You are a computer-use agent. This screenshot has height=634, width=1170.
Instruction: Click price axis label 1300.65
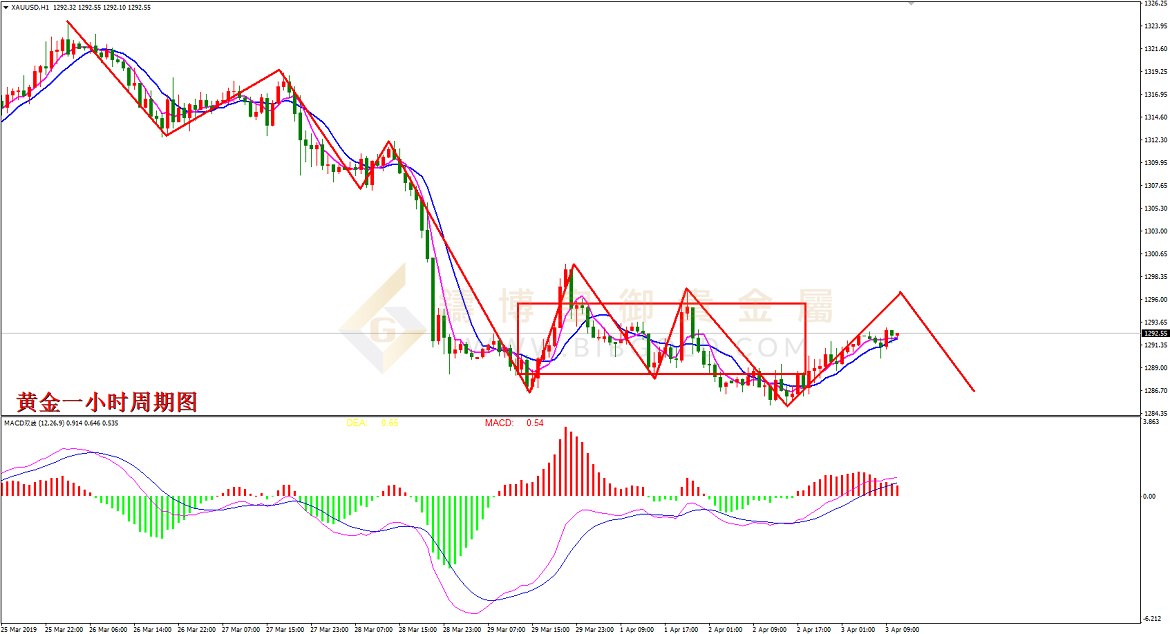(1155, 254)
